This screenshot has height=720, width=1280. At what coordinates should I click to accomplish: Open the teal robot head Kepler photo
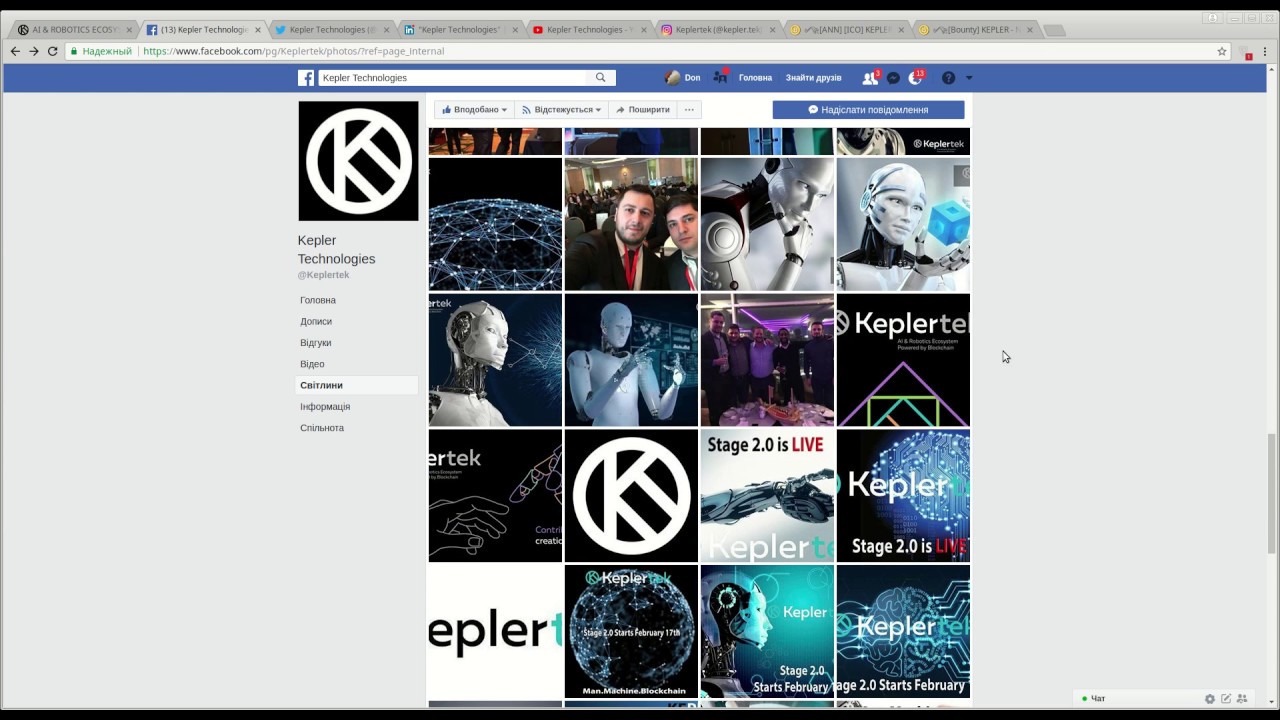[x=767, y=632]
